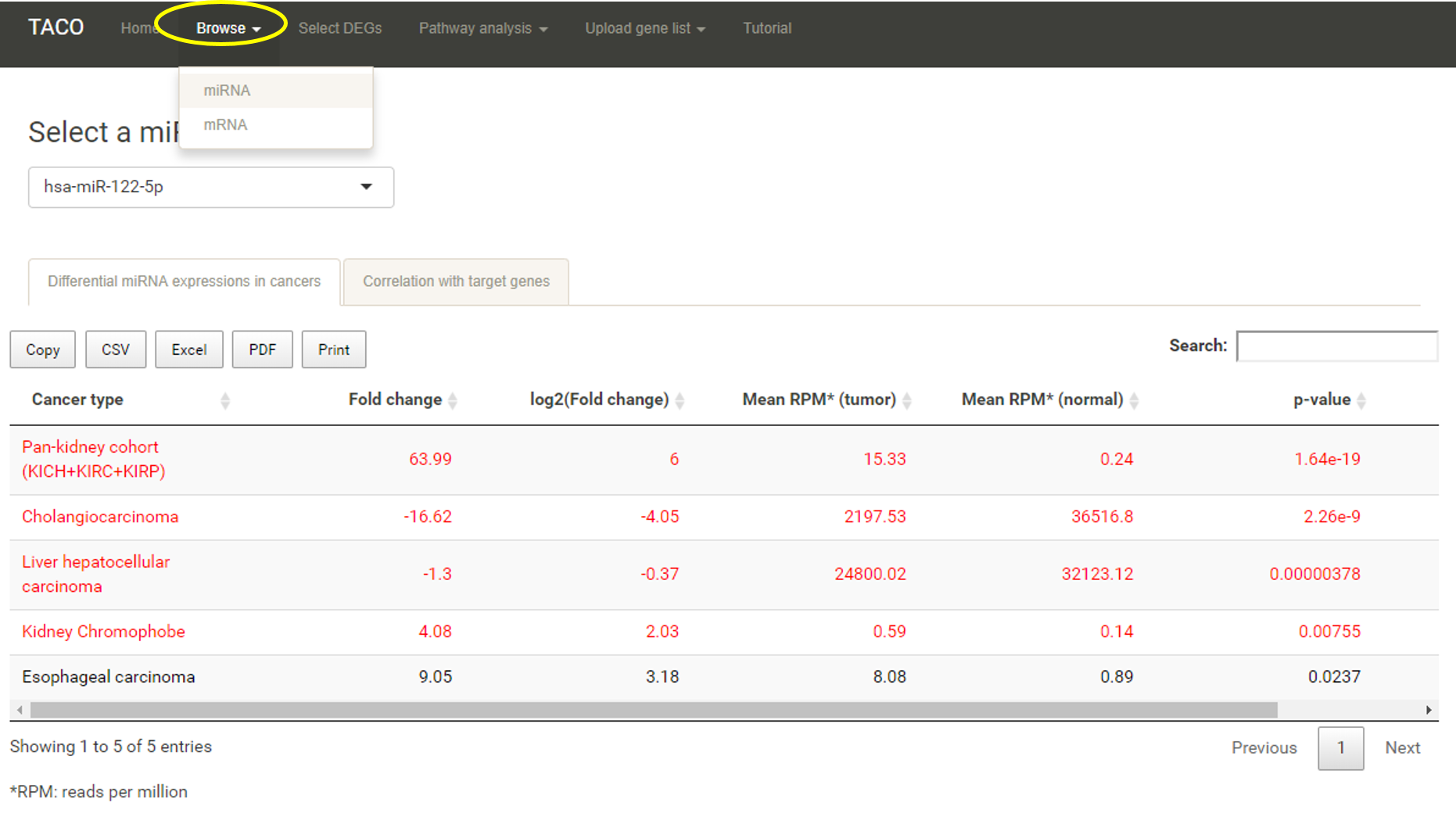Viewport: 1456px width, 817px height.
Task: Click the Cancer type column header
Action: click(x=77, y=400)
